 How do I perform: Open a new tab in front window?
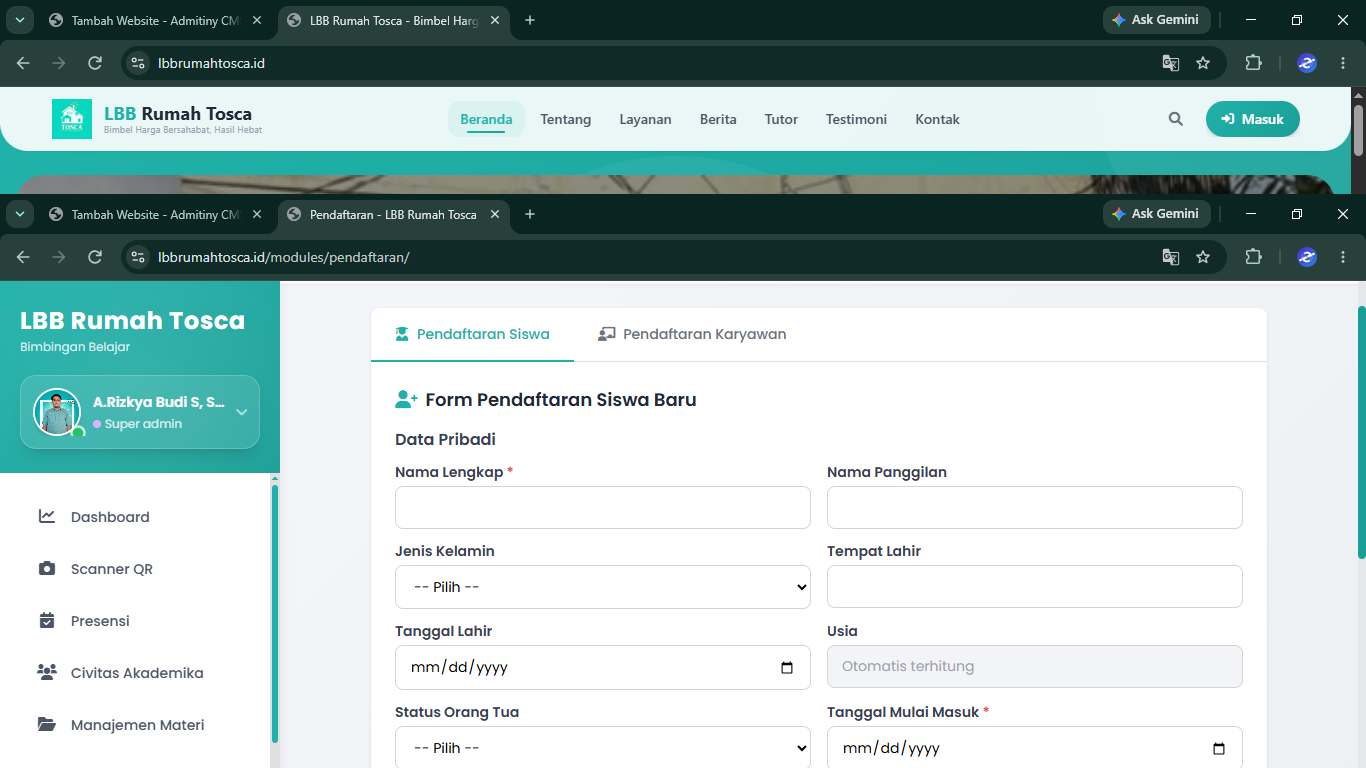530,214
